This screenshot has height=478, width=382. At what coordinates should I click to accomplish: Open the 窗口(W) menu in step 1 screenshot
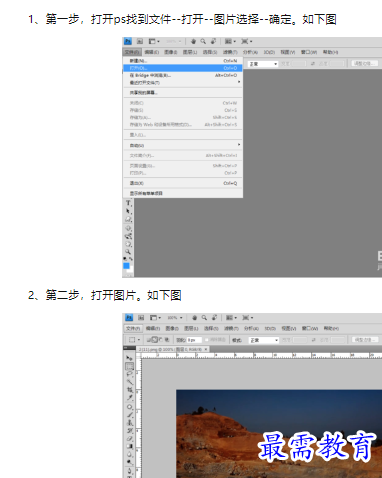309,52
